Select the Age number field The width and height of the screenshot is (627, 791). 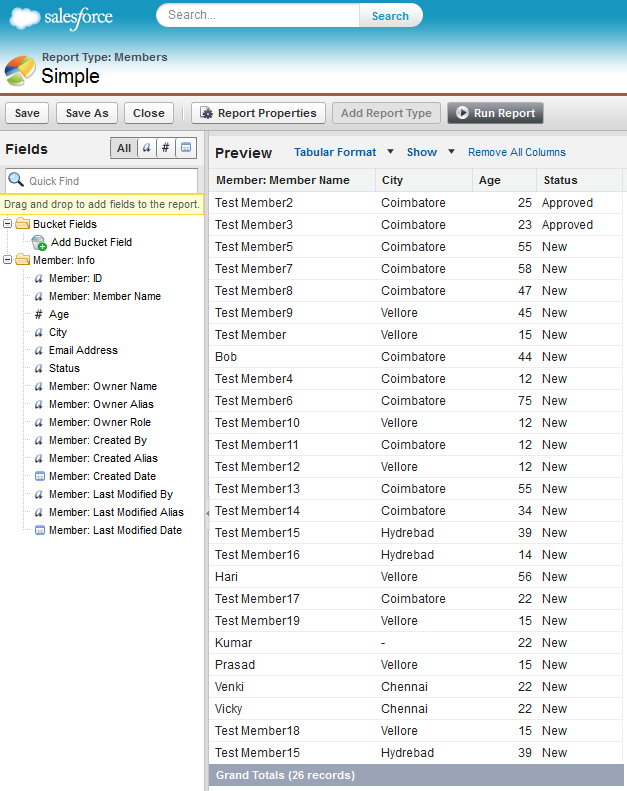point(59,314)
